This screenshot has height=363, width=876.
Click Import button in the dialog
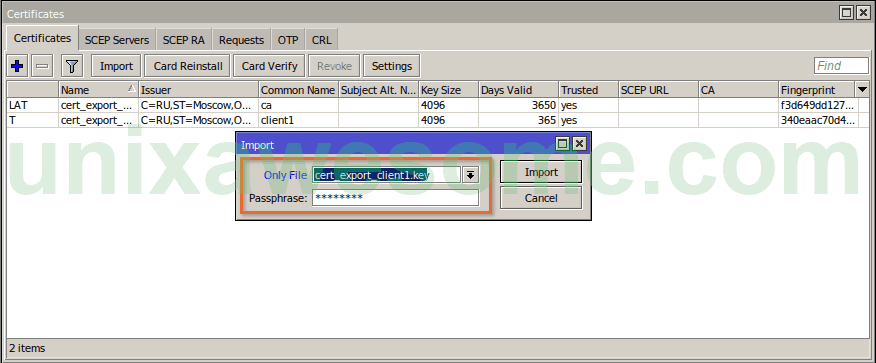[541, 172]
